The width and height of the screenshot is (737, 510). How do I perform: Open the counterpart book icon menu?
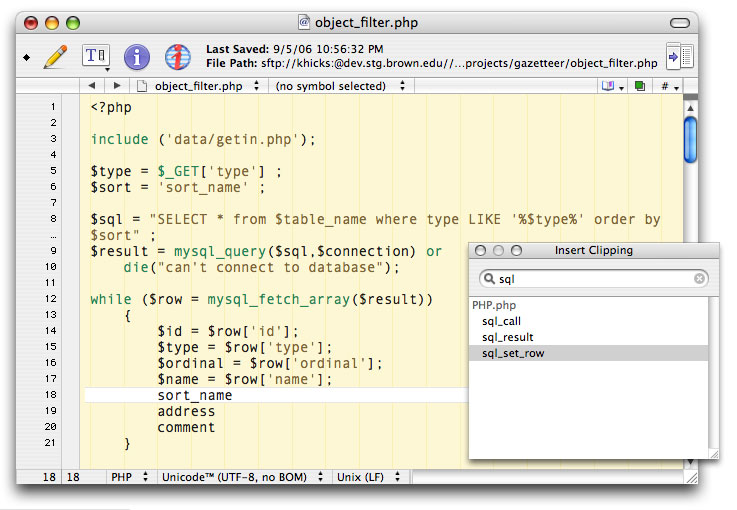(613, 86)
